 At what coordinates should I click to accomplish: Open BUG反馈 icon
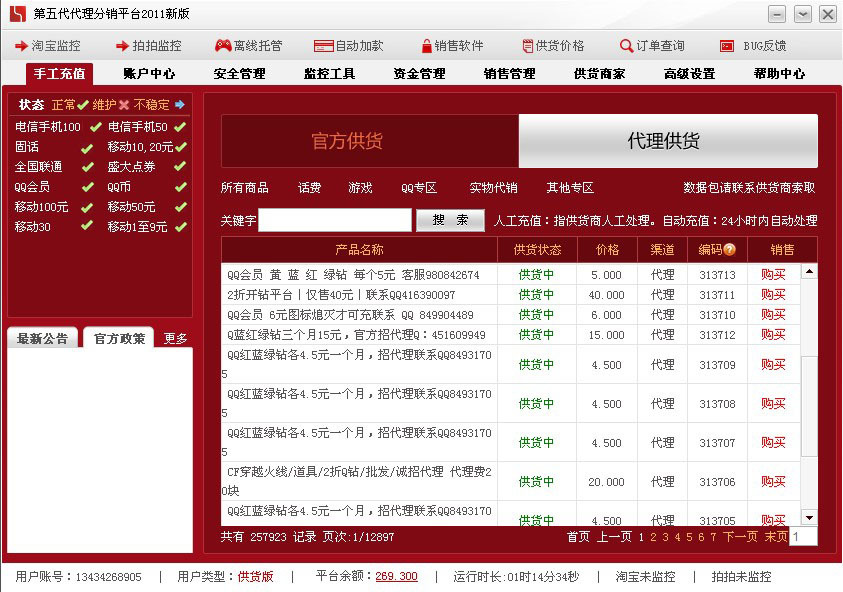[x=727, y=46]
